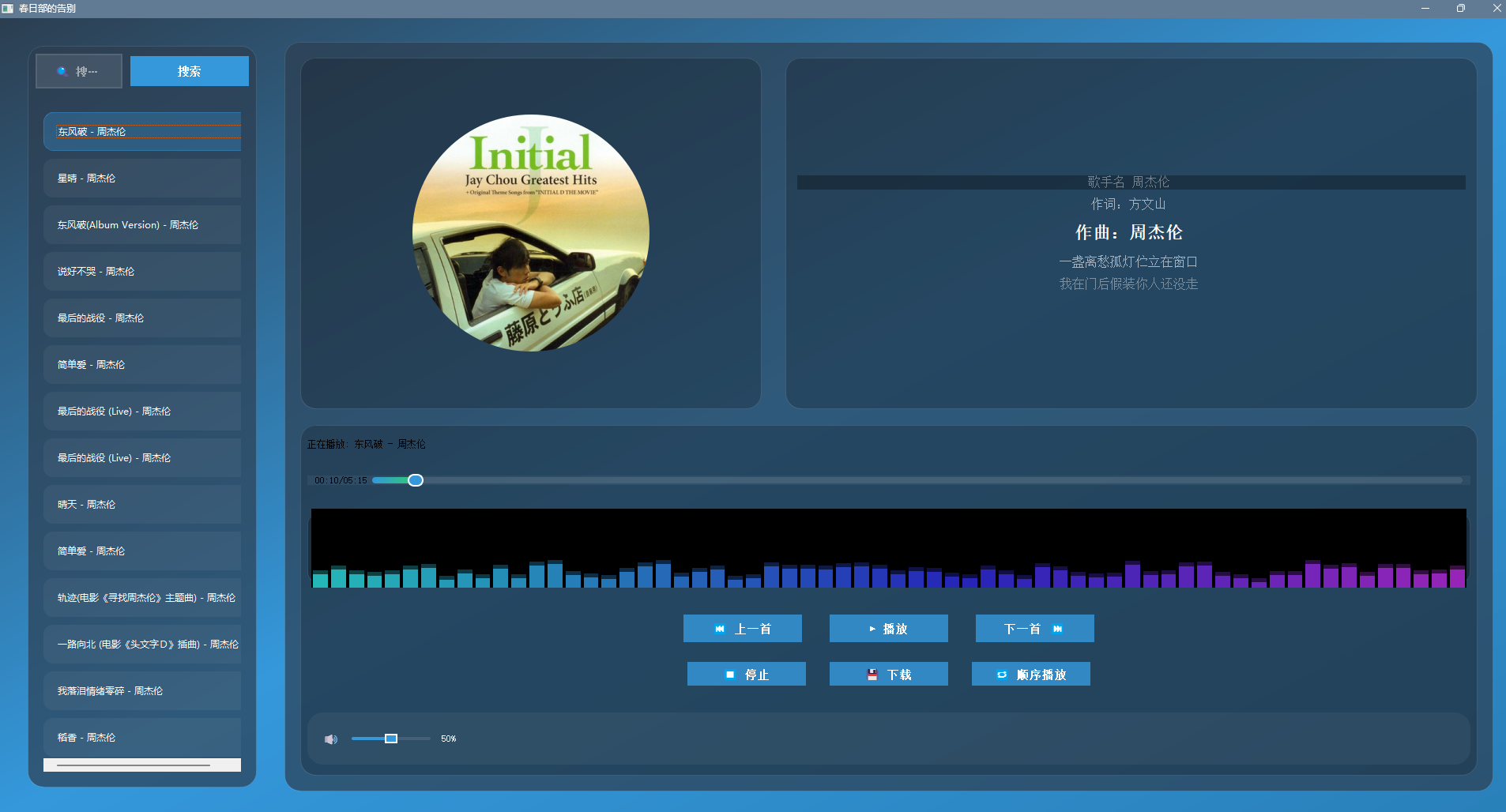Click the lyric line 一盏离愁孤灯伫立在窗口
The image size is (1506, 812).
[x=1128, y=261]
